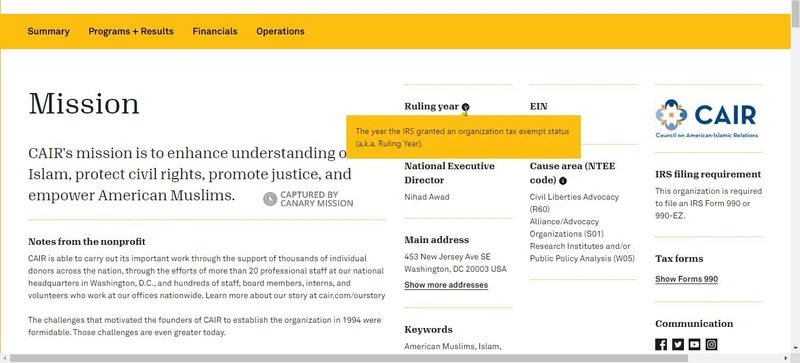Click 453 New Jersey Ave SE address
The image size is (800, 363).
(447, 257)
